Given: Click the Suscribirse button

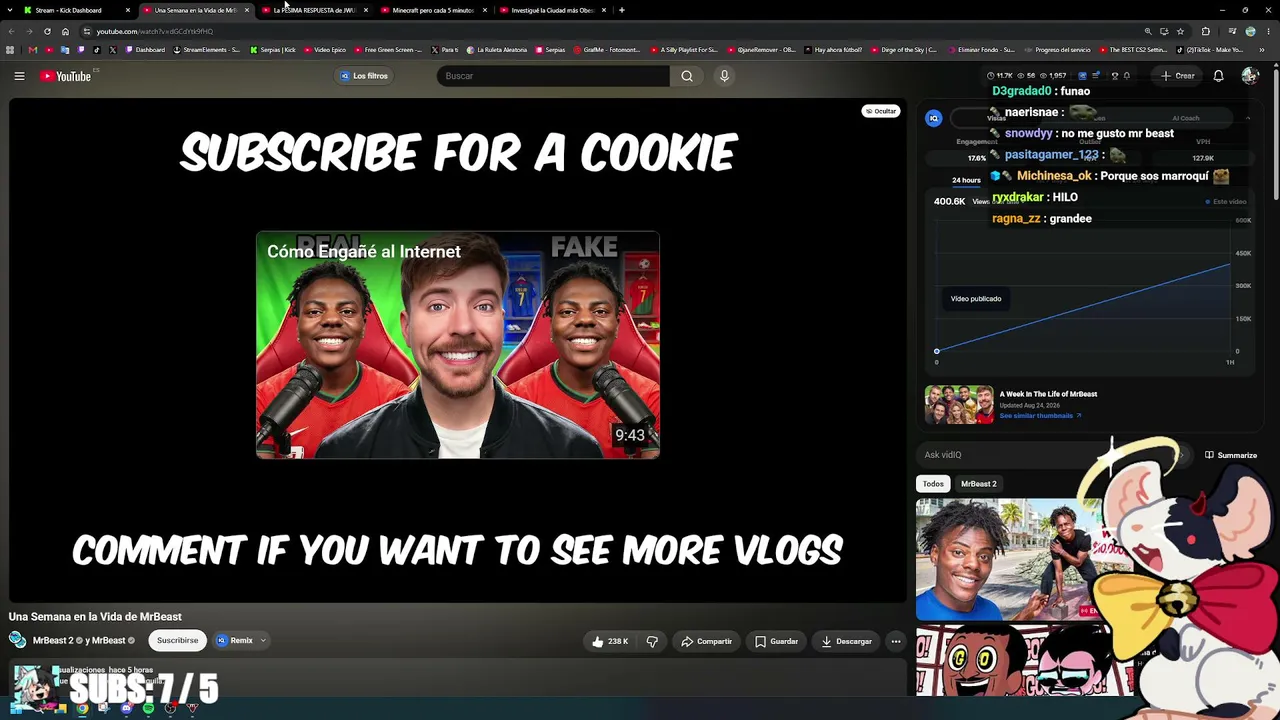Looking at the screenshot, I should click(178, 641).
